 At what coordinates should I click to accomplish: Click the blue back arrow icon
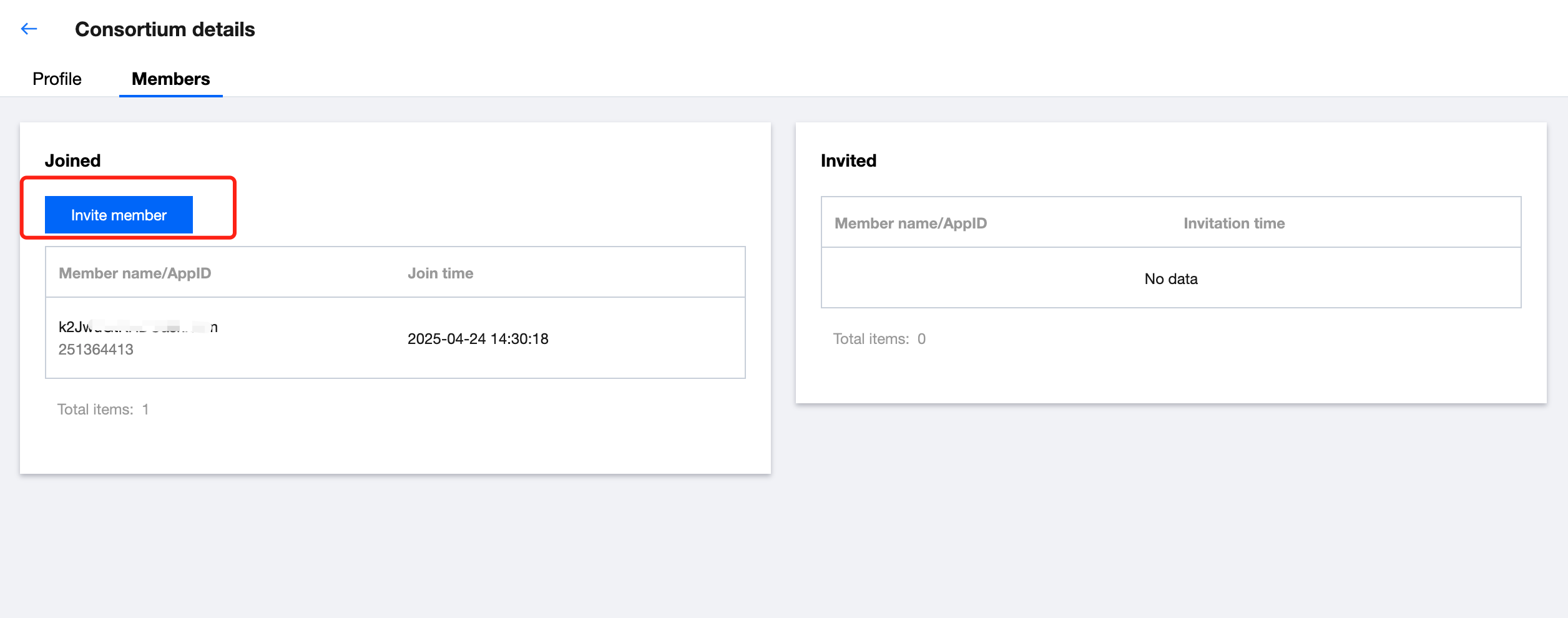coord(29,29)
